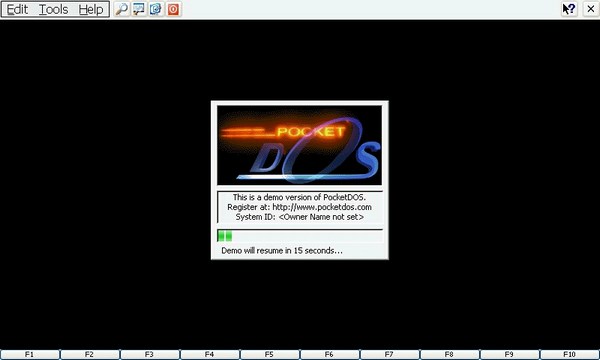600x360 pixels.
Task: Click 'Demo will resume in 15 seconds...' text
Action: click(282, 251)
